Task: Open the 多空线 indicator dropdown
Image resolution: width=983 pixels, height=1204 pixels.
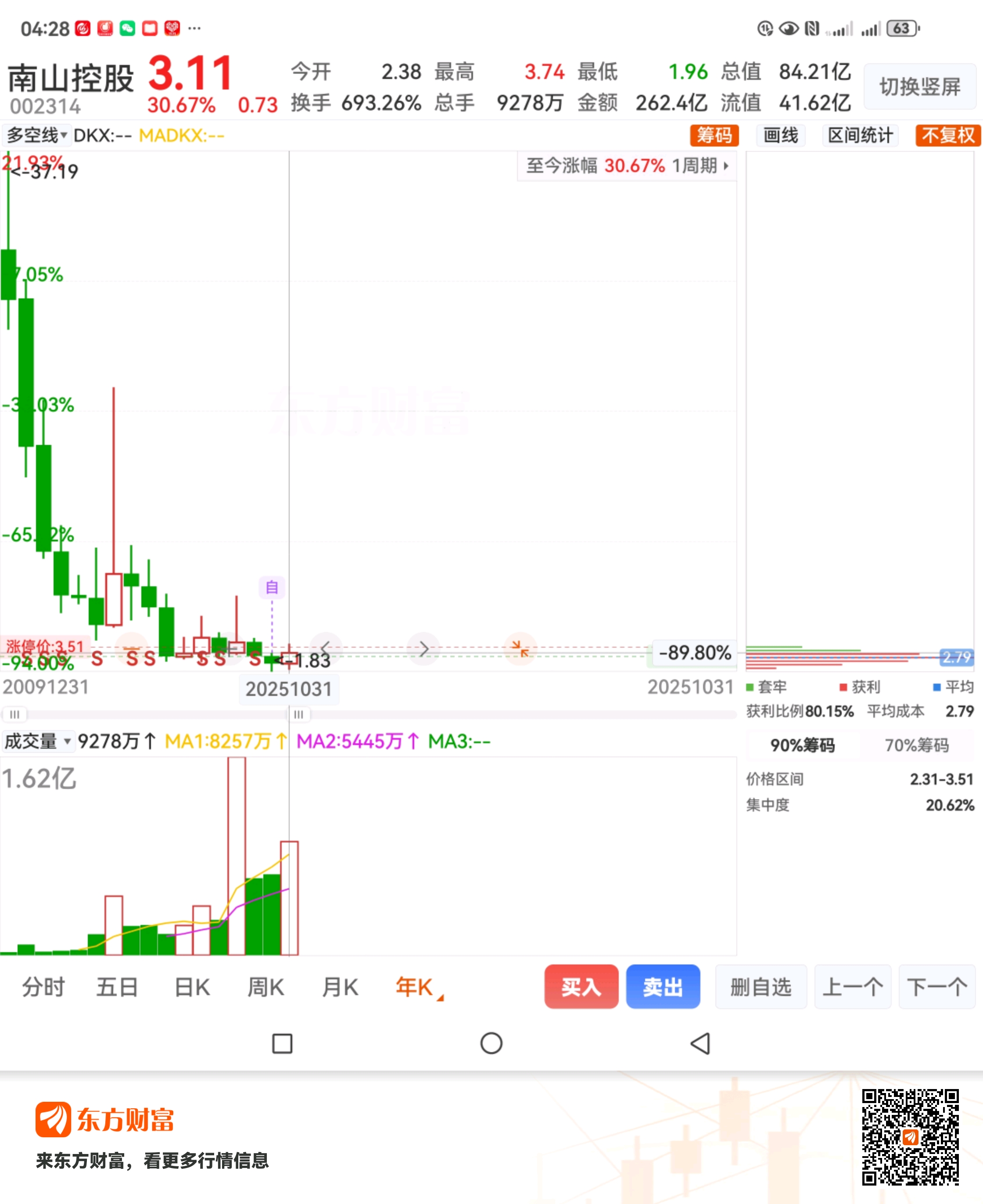Action: [x=37, y=136]
